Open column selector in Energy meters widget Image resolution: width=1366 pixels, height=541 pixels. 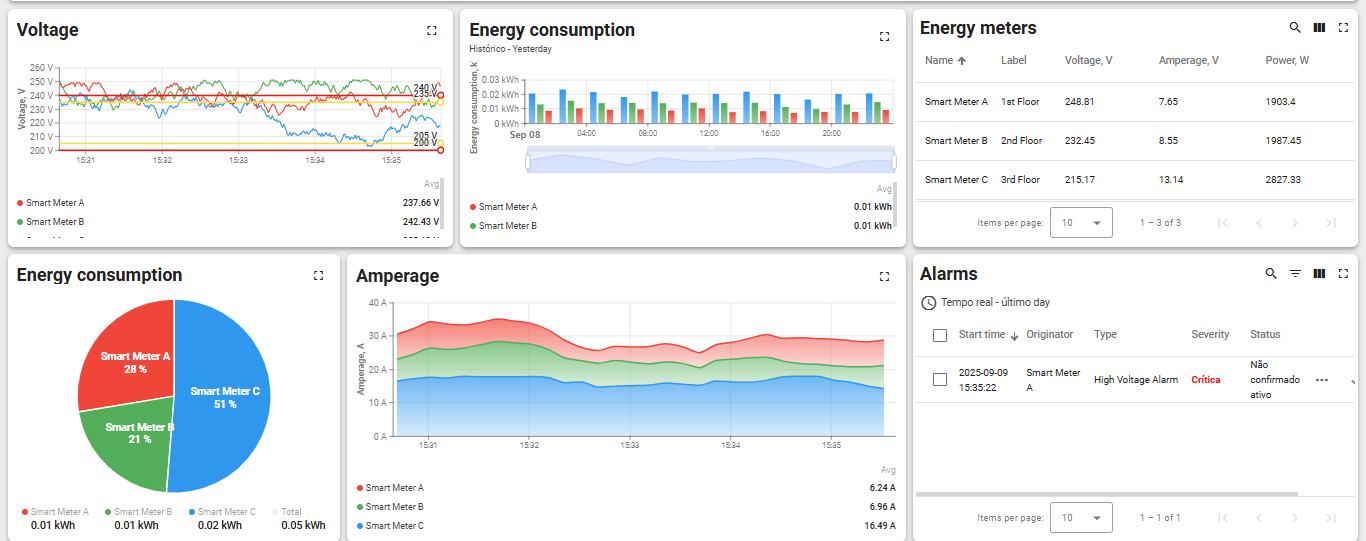(x=1319, y=28)
